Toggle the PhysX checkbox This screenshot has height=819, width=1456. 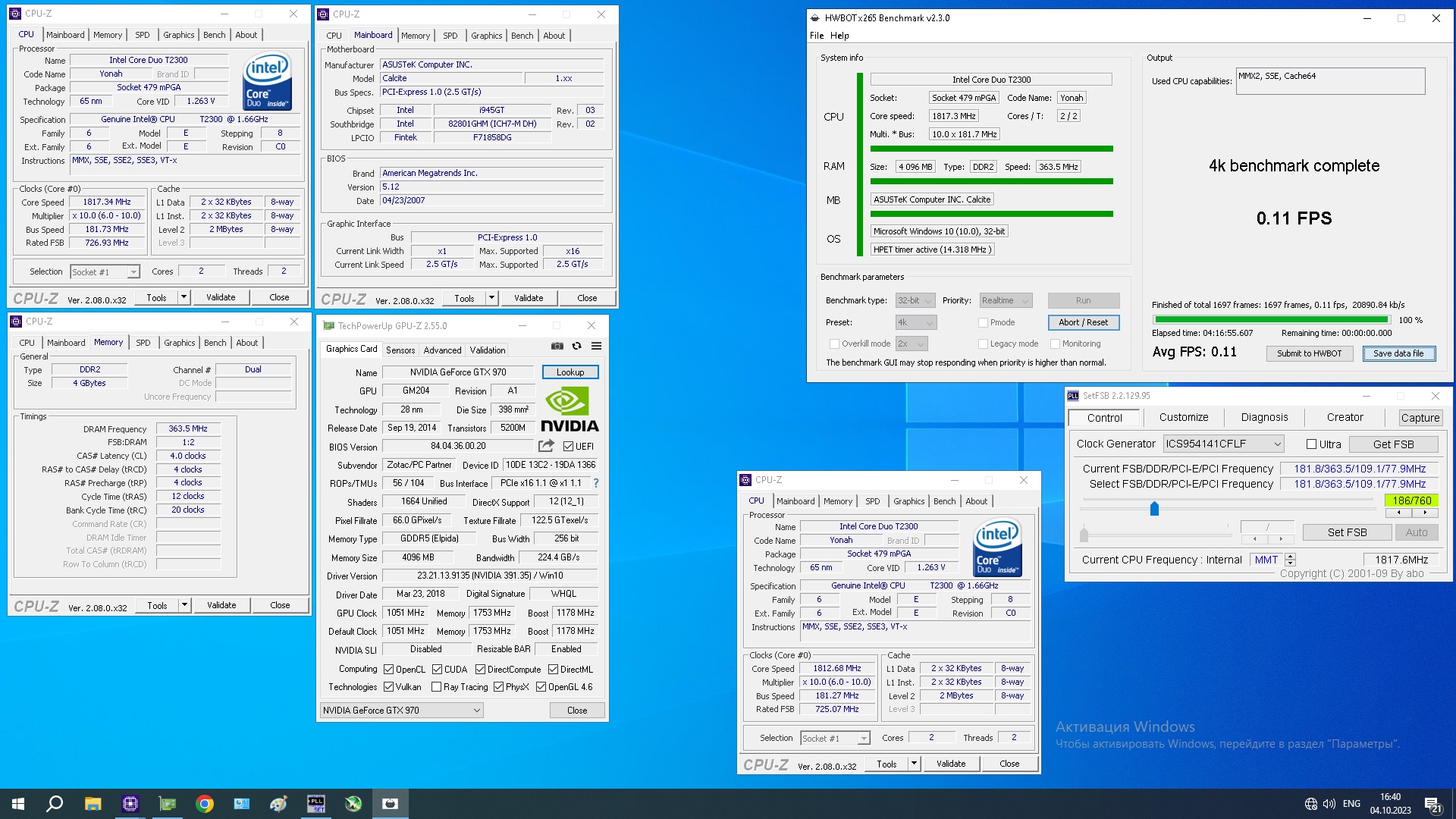tap(498, 687)
